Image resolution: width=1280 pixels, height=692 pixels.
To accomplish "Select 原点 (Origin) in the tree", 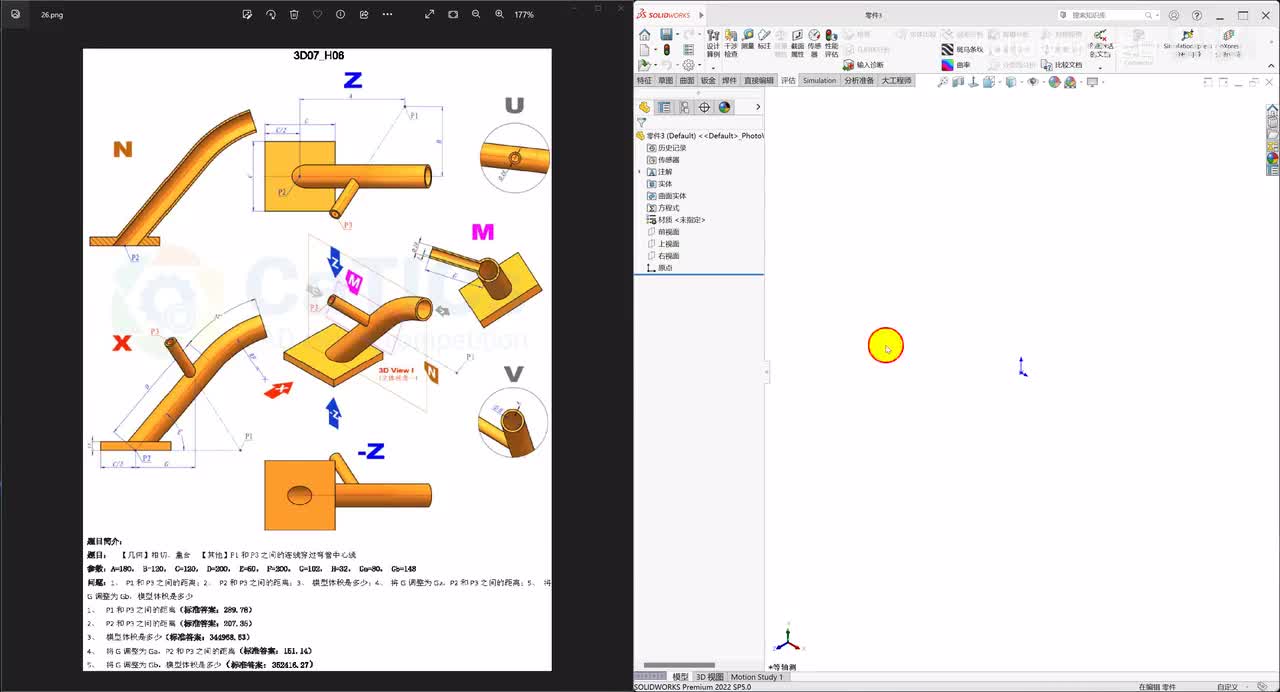I will tap(660, 268).
